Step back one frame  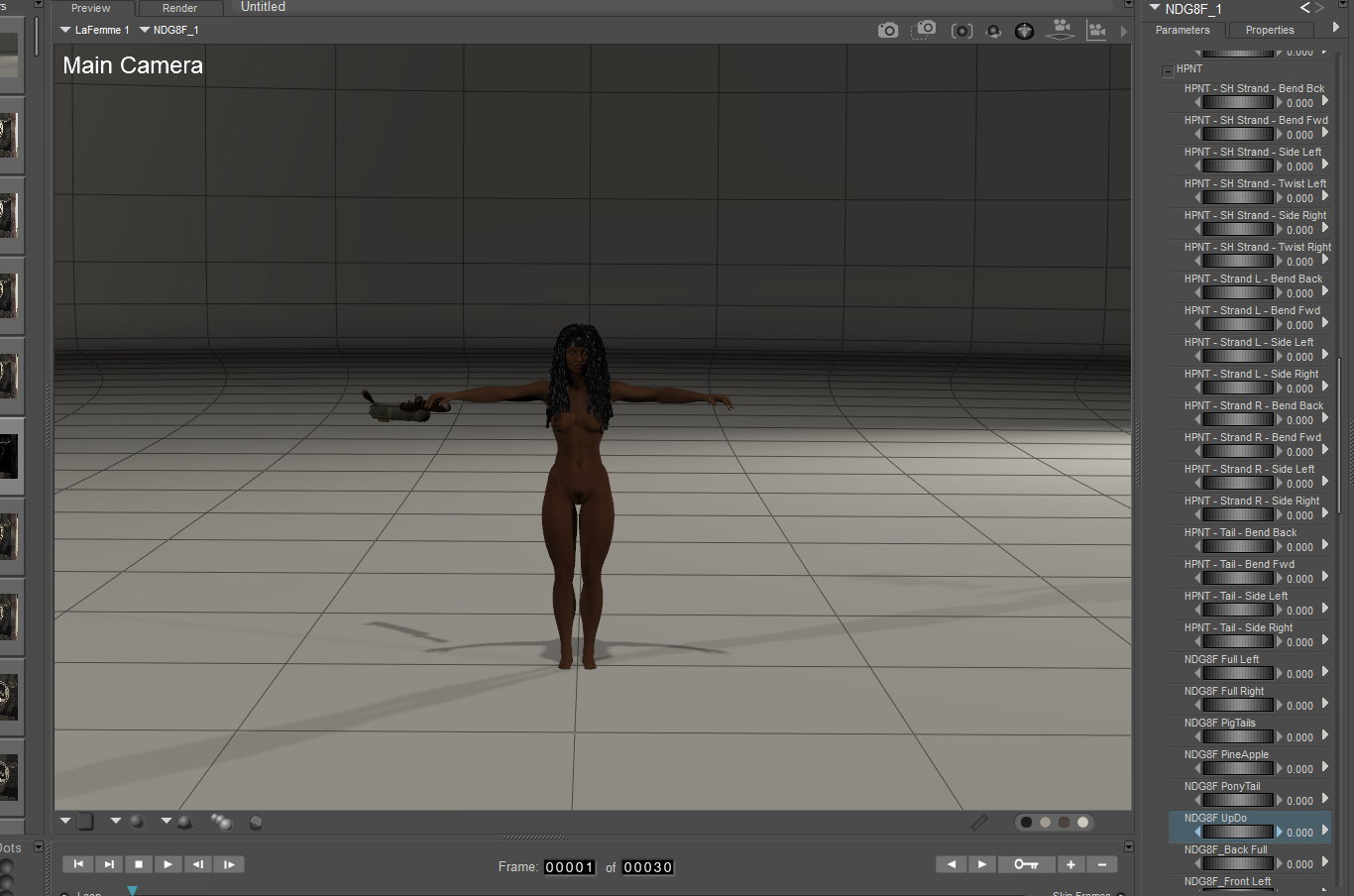(198, 864)
